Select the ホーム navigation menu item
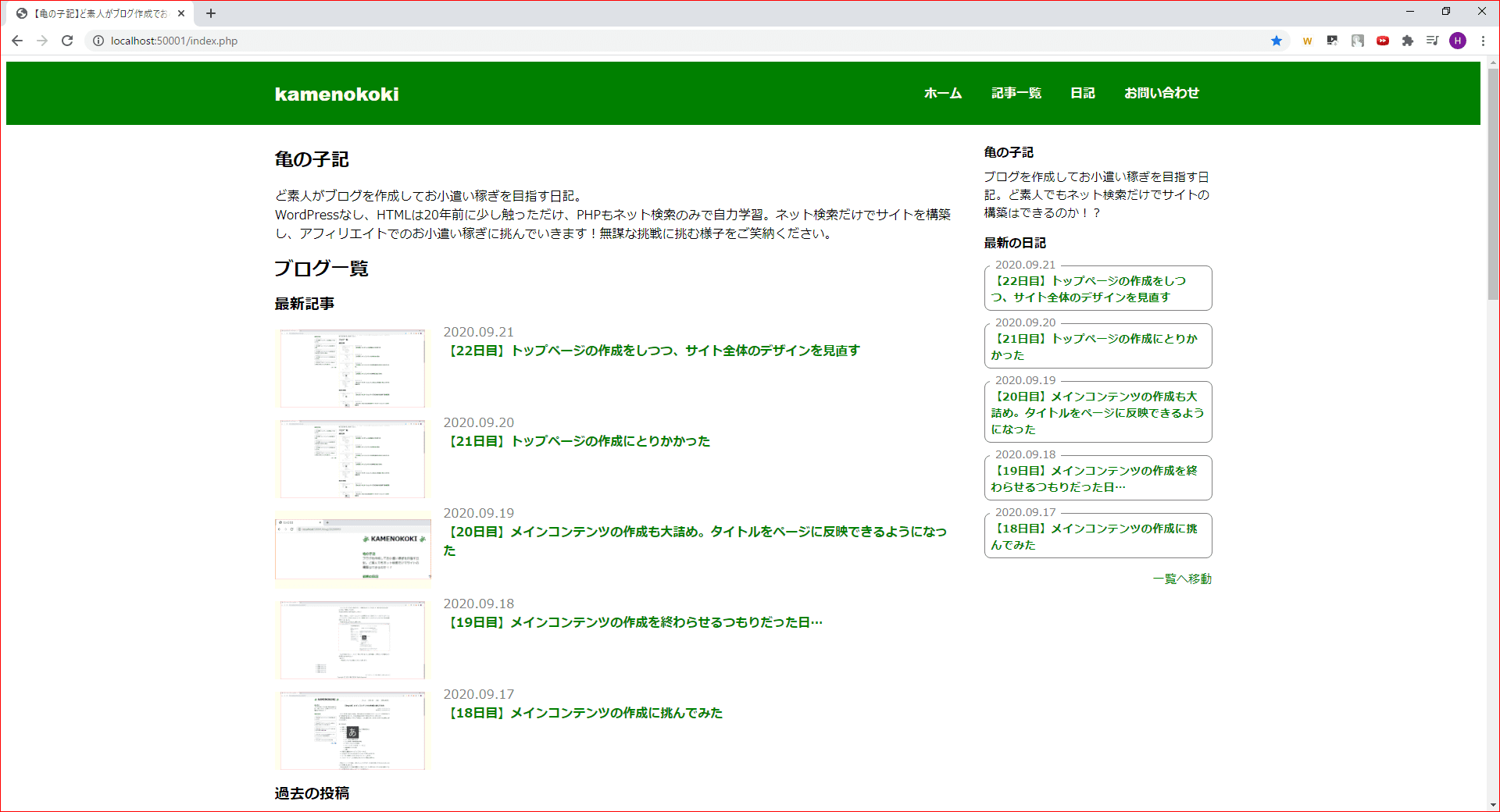 point(942,94)
